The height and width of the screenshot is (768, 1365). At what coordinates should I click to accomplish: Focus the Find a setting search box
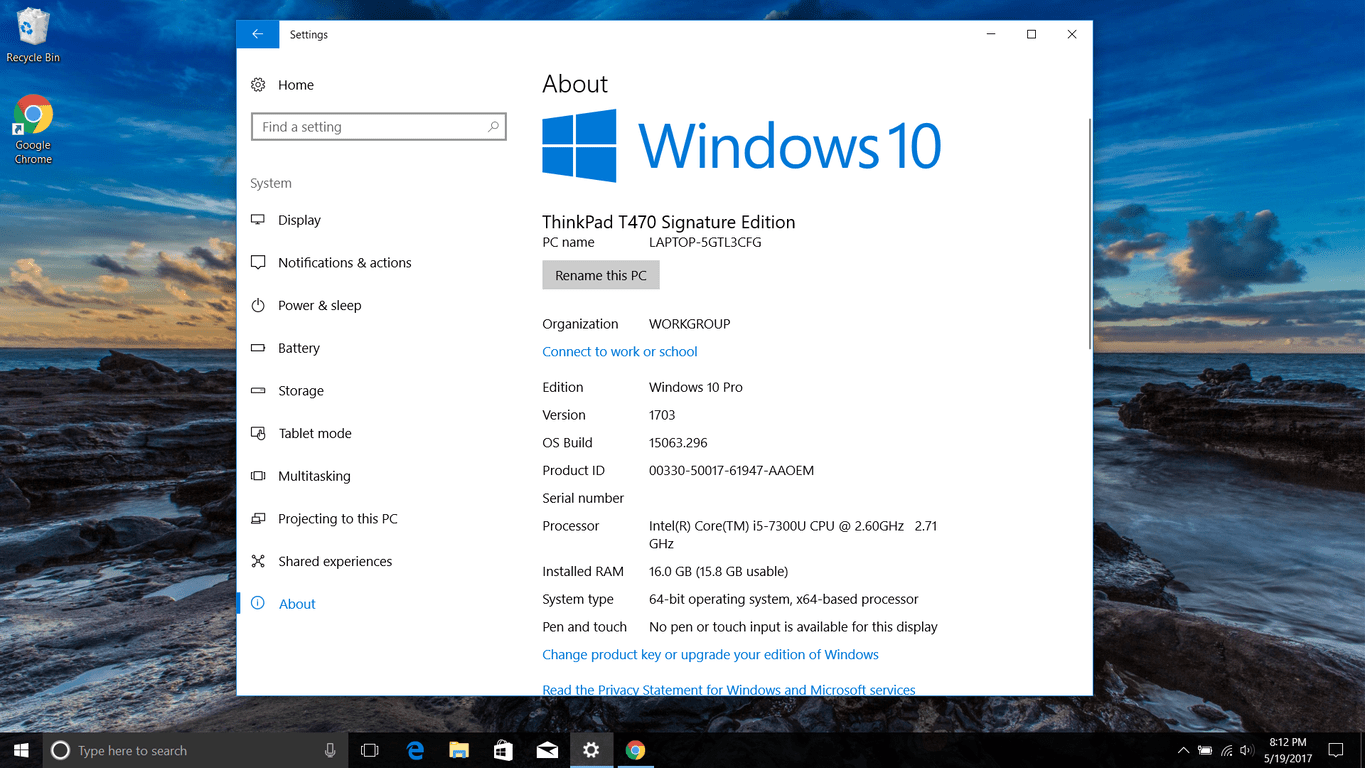378,127
